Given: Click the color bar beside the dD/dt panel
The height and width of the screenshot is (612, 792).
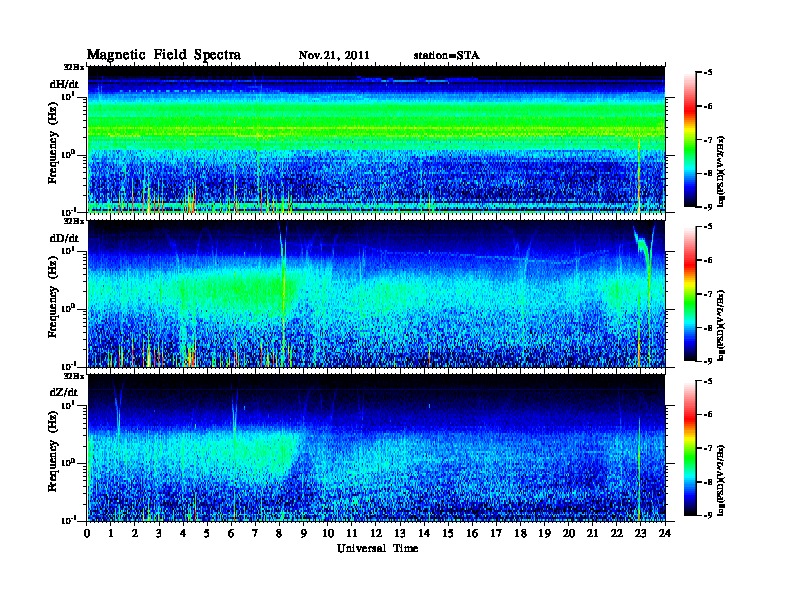Looking at the screenshot, I should click(690, 294).
